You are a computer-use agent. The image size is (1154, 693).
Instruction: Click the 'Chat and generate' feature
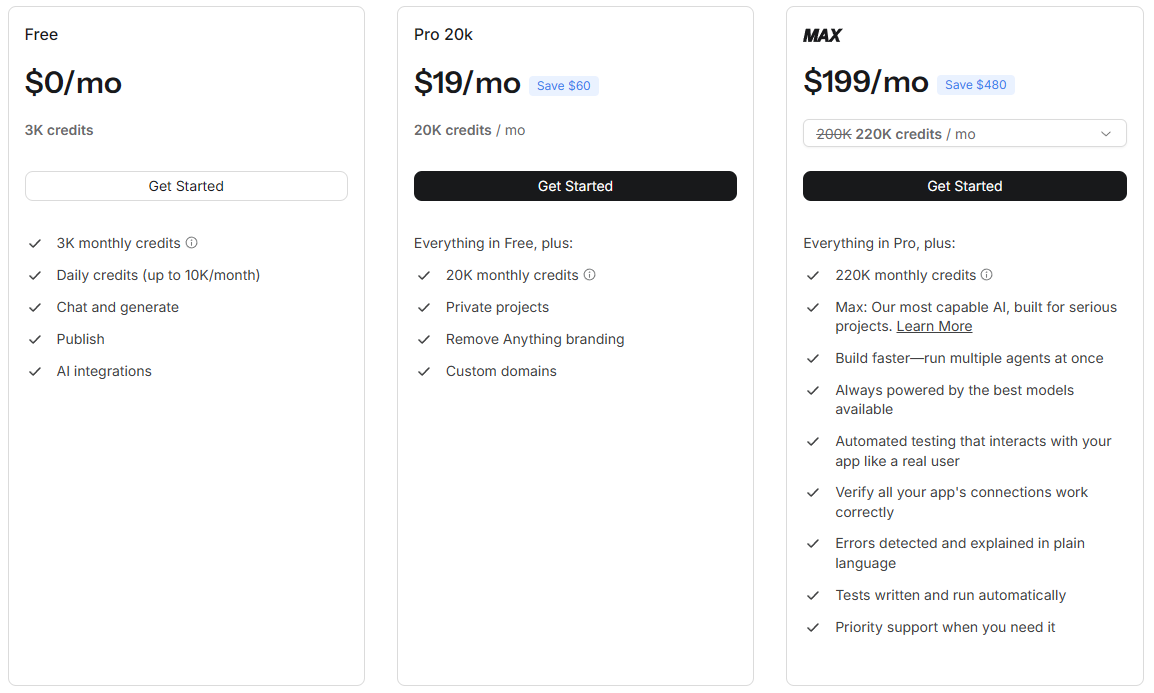pyautogui.click(x=118, y=307)
